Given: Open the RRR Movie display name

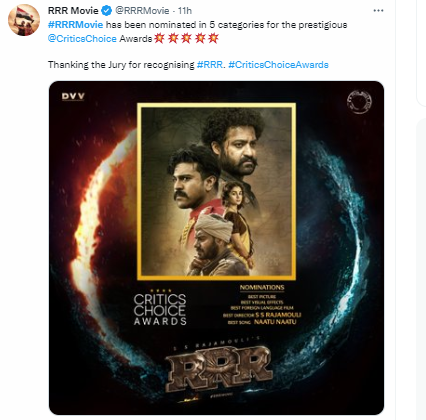Looking at the screenshot, I should [73, 11].
